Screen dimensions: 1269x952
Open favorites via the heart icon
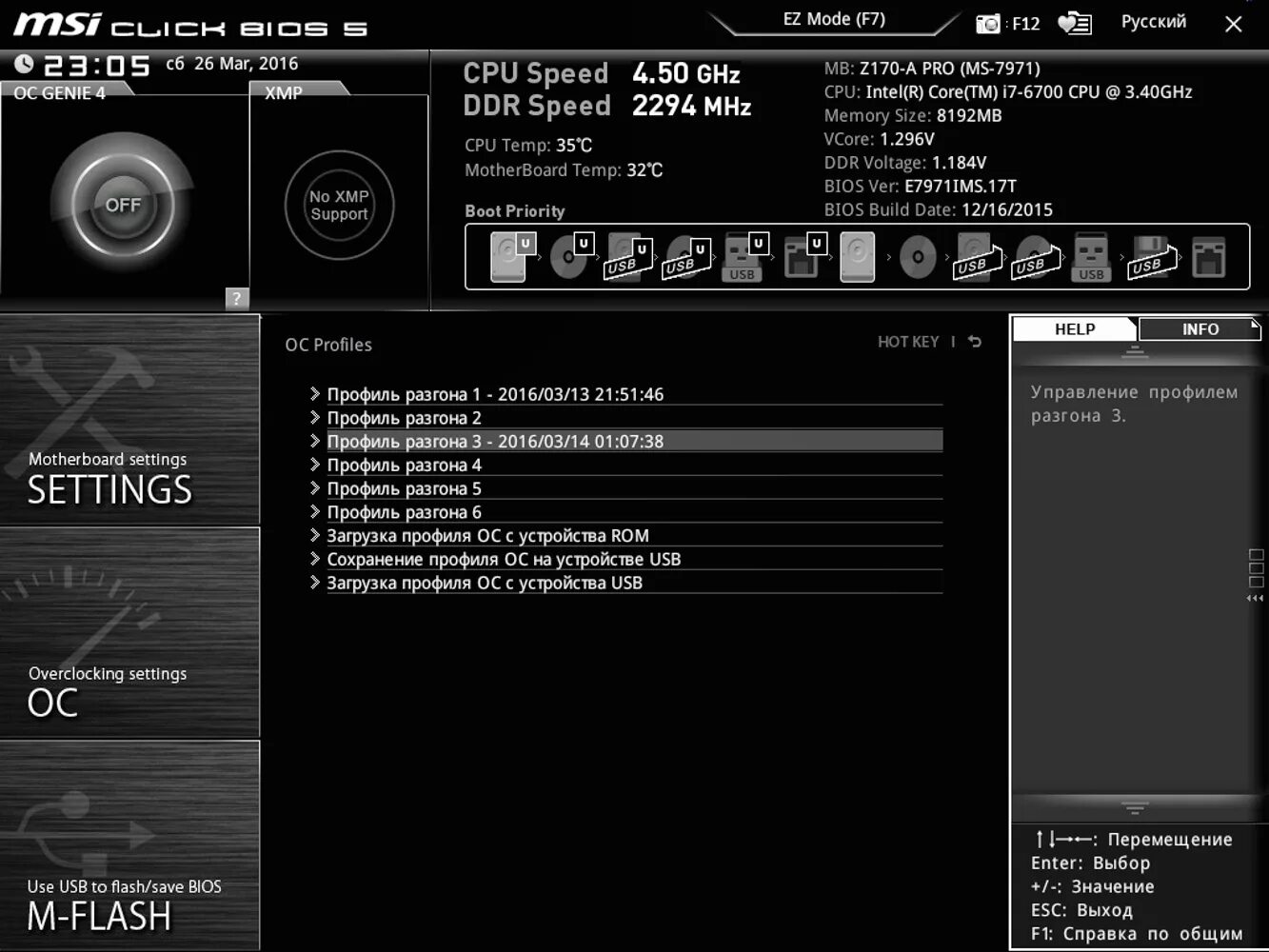pos(1075,24)
